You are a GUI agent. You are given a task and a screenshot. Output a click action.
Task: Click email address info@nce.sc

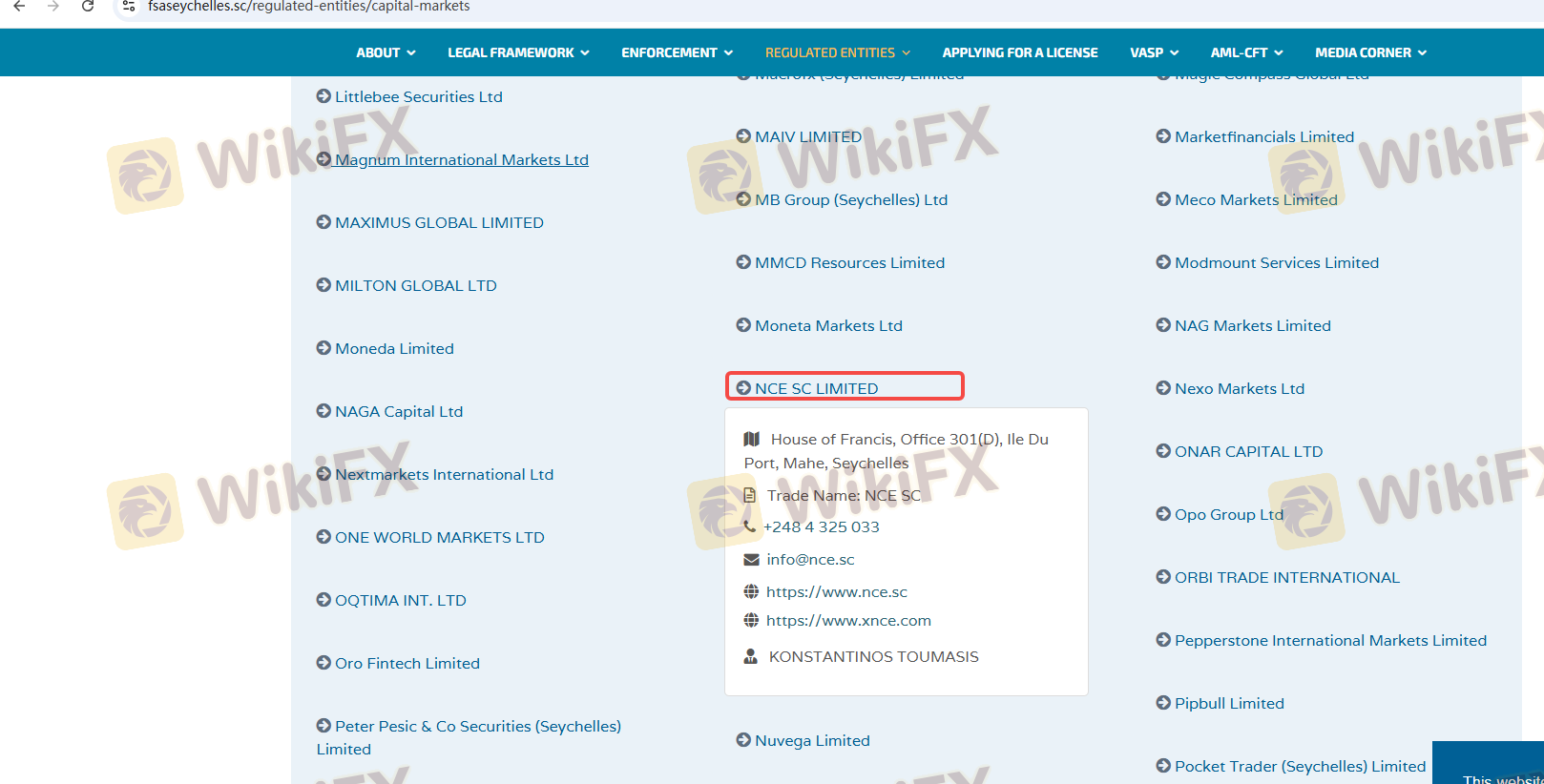click(810, 559)
